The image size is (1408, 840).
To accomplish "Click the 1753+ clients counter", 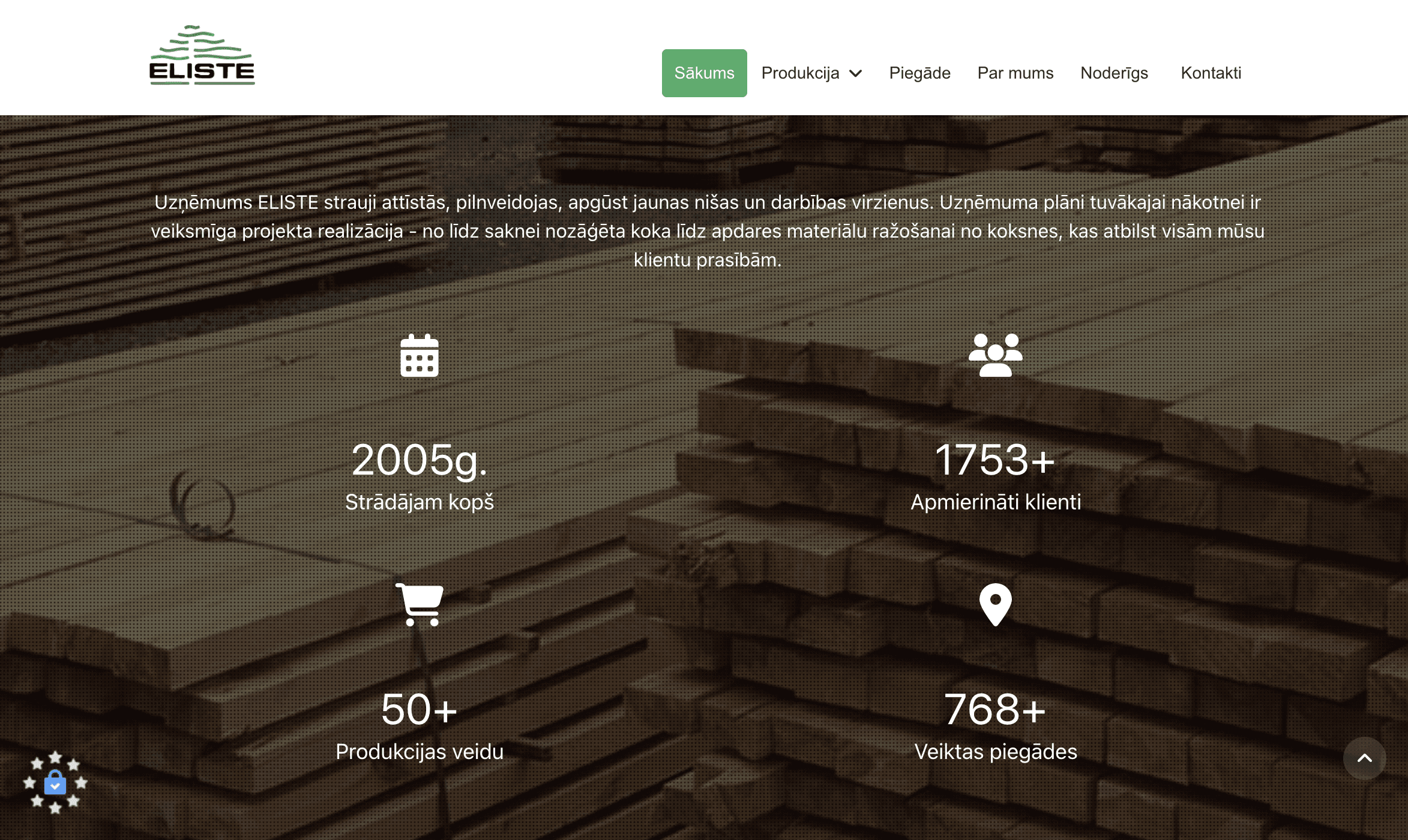I will (995, 460).
